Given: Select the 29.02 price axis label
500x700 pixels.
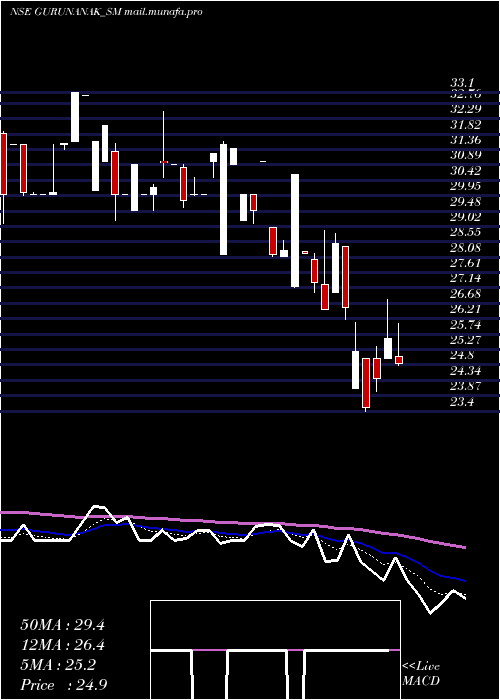Looking at the screenshot, I should tap(466, 217).
